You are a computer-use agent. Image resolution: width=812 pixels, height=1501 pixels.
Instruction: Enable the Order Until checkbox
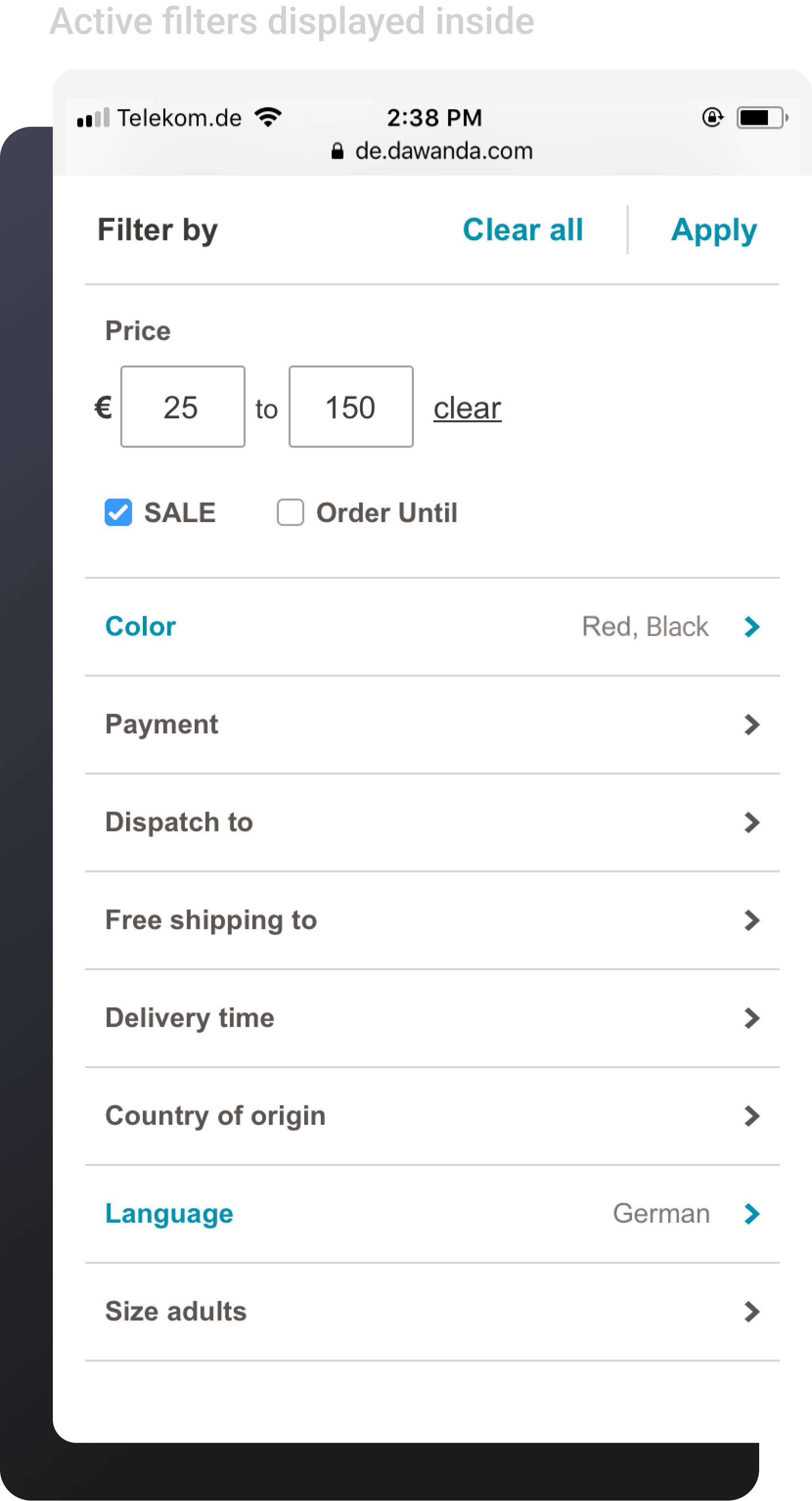click(290, 513)
